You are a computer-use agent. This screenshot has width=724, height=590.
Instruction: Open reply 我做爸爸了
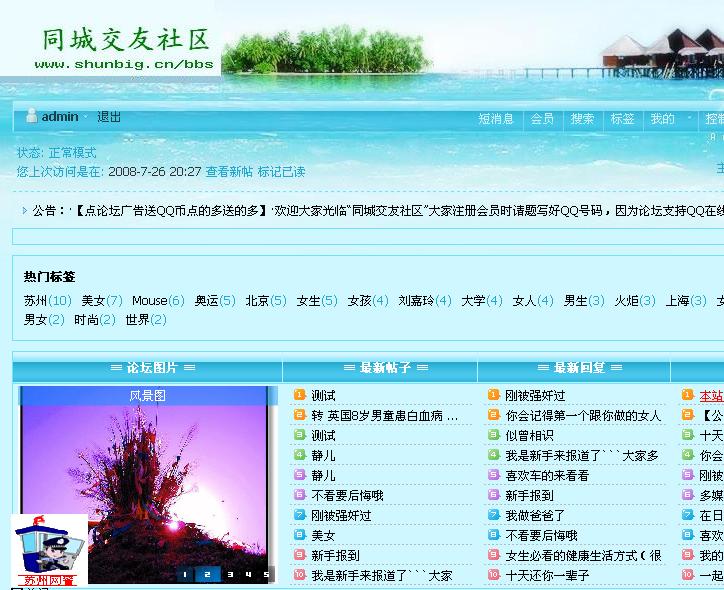[535, 516]
